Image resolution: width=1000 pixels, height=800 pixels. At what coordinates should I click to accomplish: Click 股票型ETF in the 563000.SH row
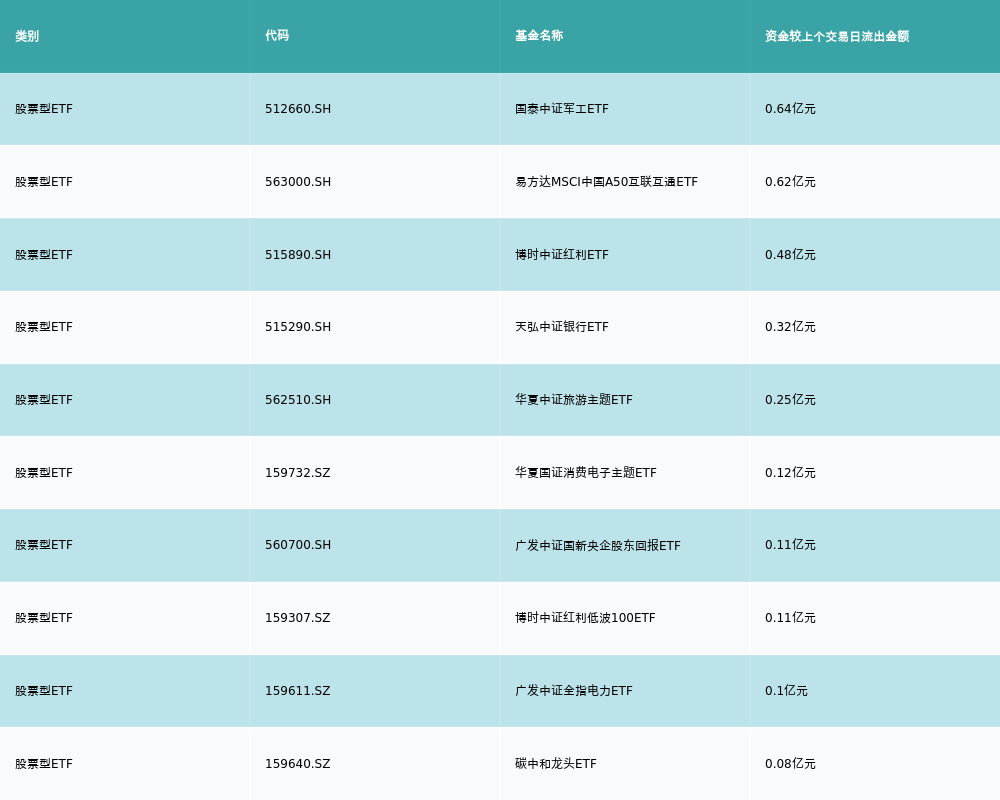click(44, 182)
